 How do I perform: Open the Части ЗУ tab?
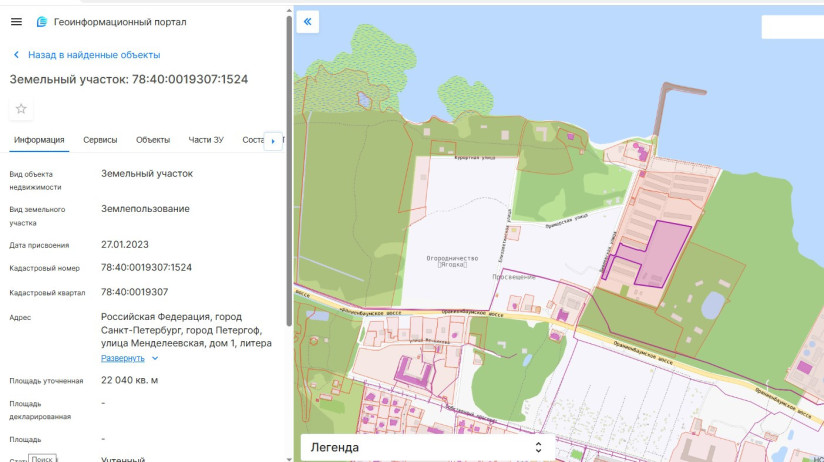click(206, 140)
